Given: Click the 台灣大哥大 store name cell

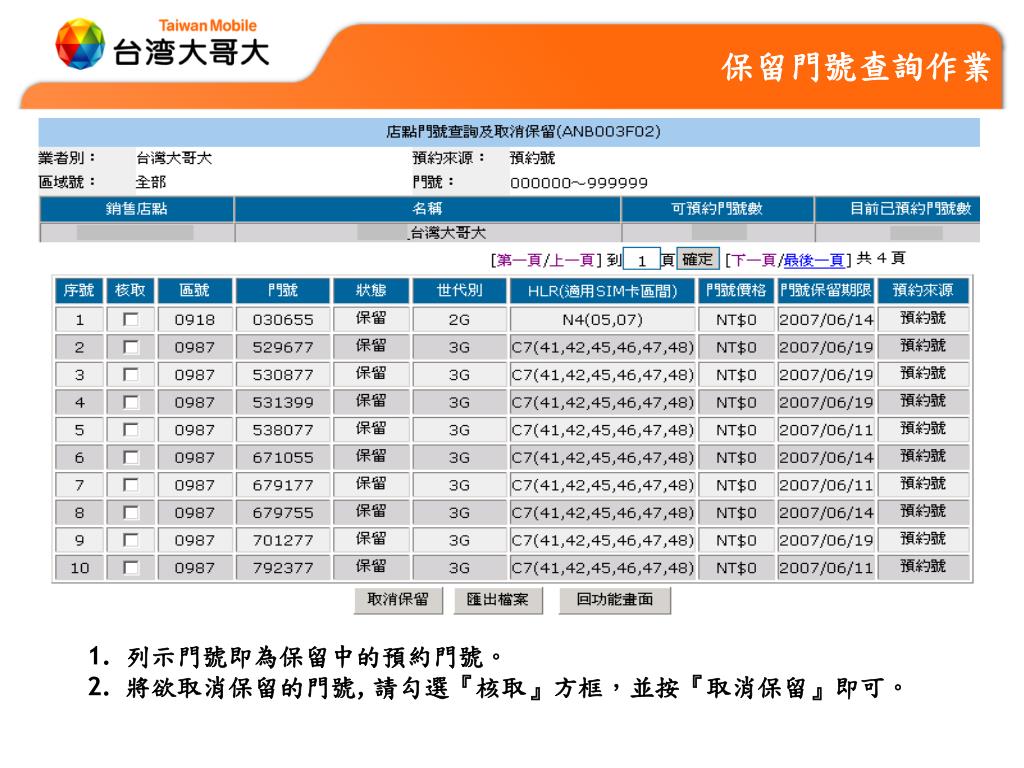Looking at the screenshot, I should click(x=428, y=232).
